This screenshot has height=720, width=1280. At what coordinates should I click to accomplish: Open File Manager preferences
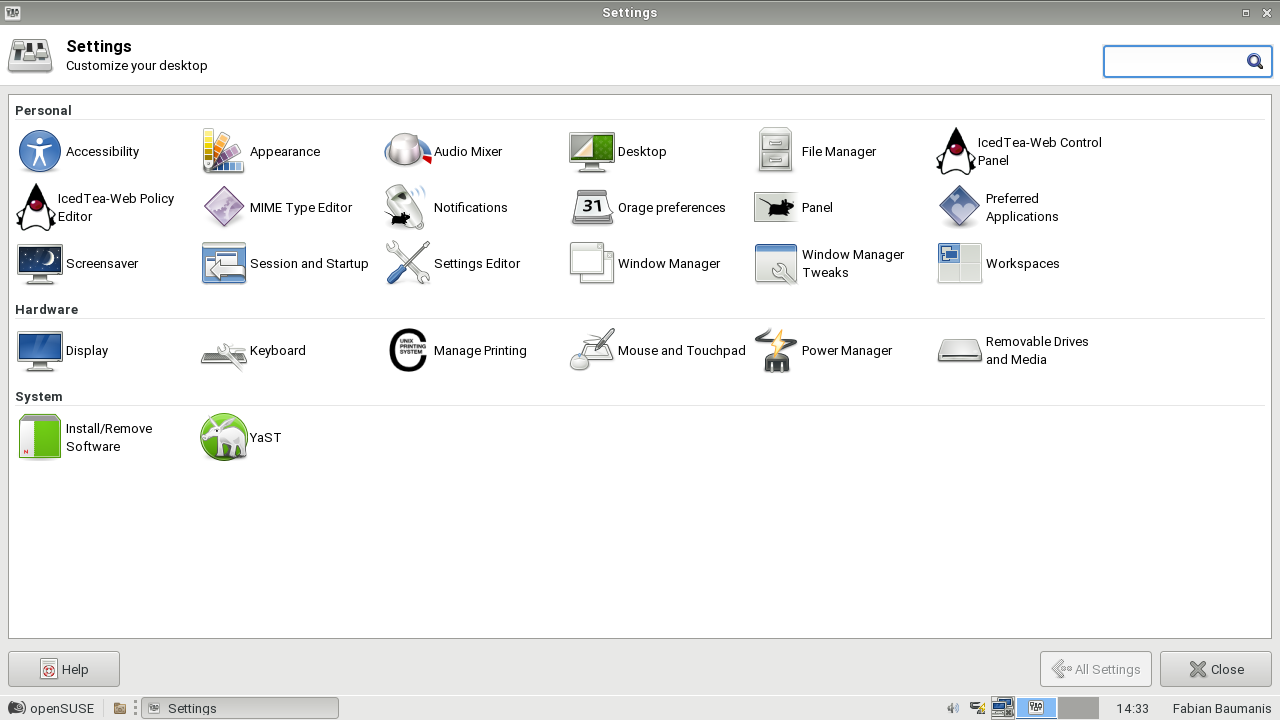tap(776, 152)
